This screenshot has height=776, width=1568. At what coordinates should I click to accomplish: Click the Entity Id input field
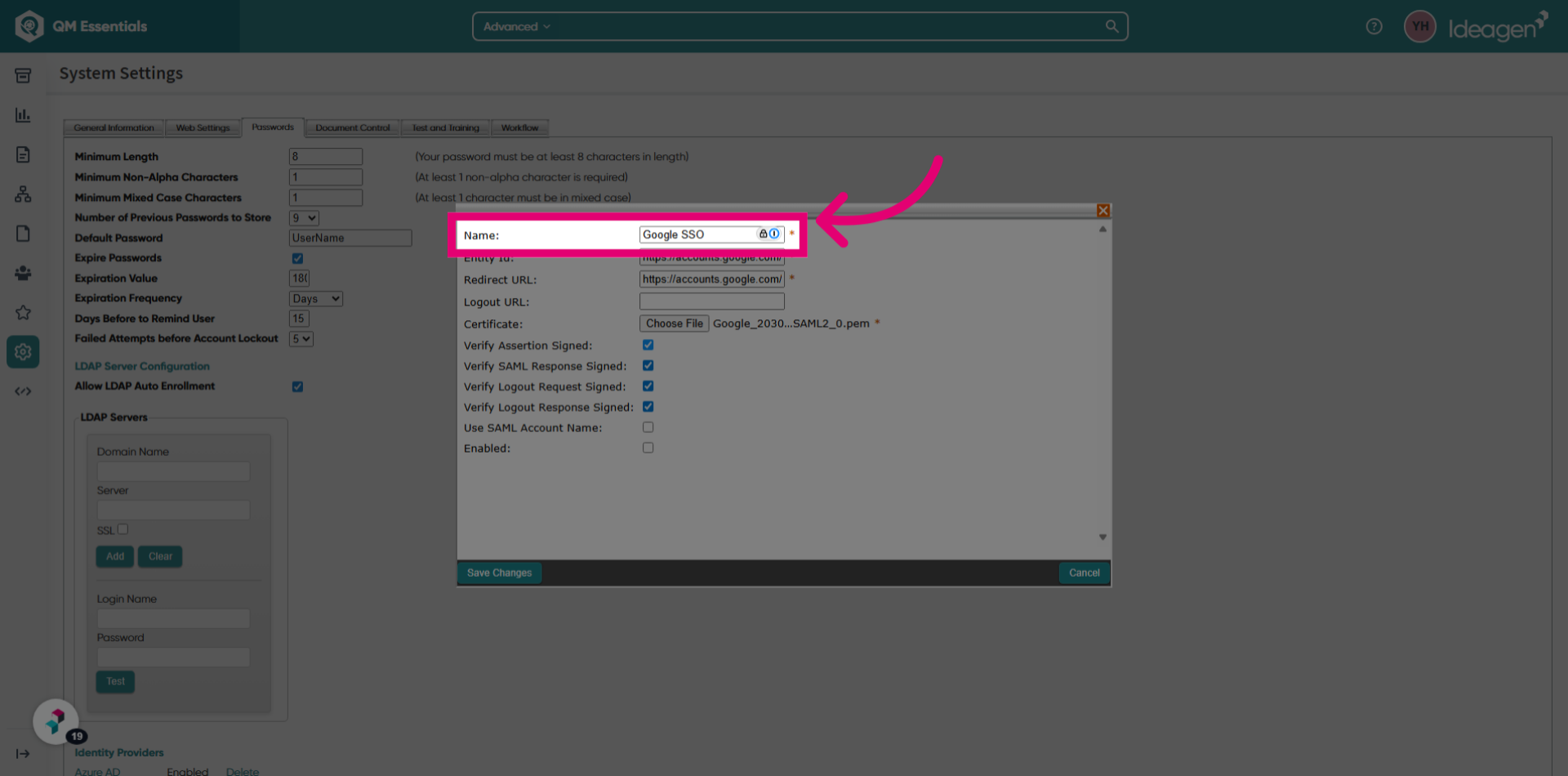pos(711,258)
